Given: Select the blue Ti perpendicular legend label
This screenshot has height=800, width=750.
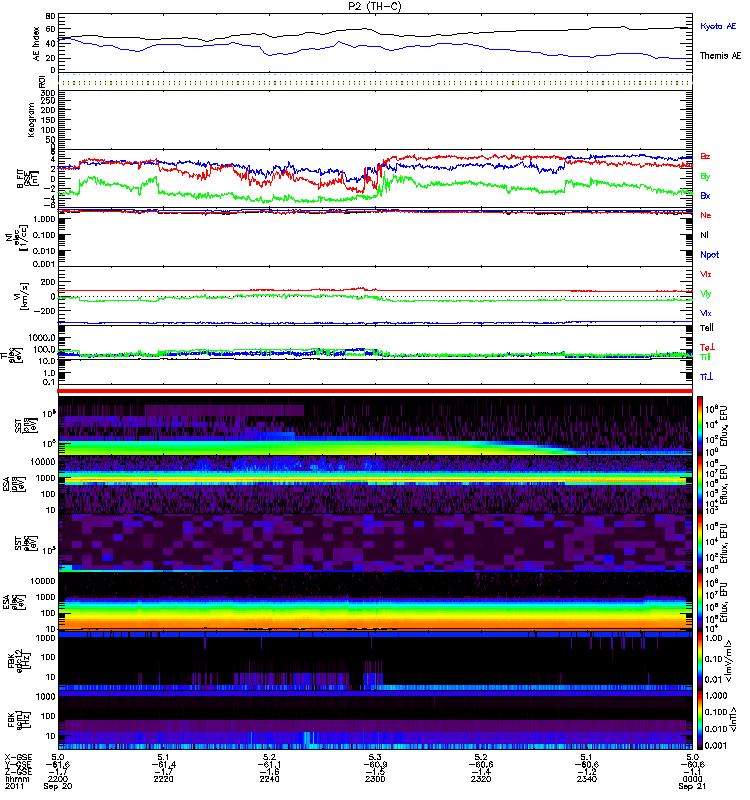Looking at the screenshot, I should (706, 377).
